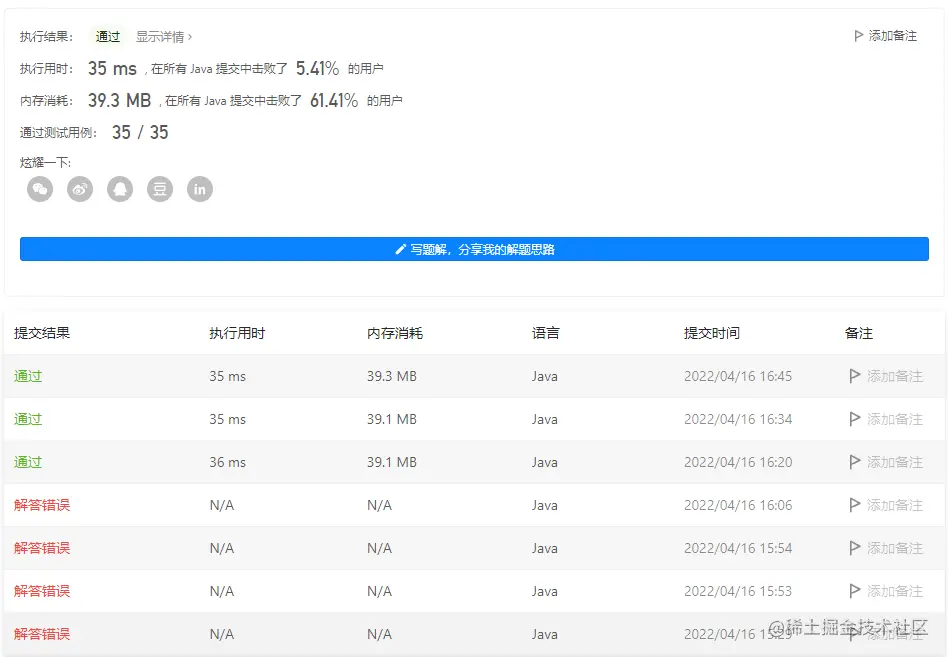948x657 pixels.
Task: Open the 解答错误 submission from 16:06
Action: click(42, 505)
